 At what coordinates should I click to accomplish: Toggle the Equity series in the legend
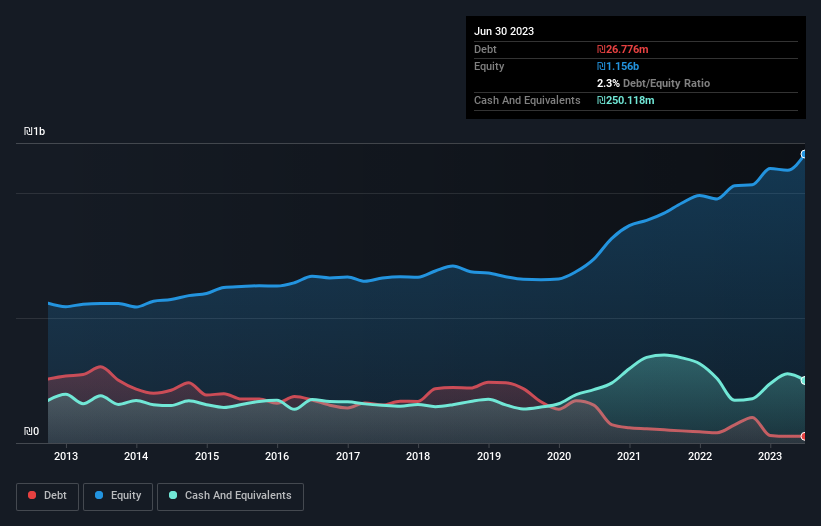pos(118,495)
